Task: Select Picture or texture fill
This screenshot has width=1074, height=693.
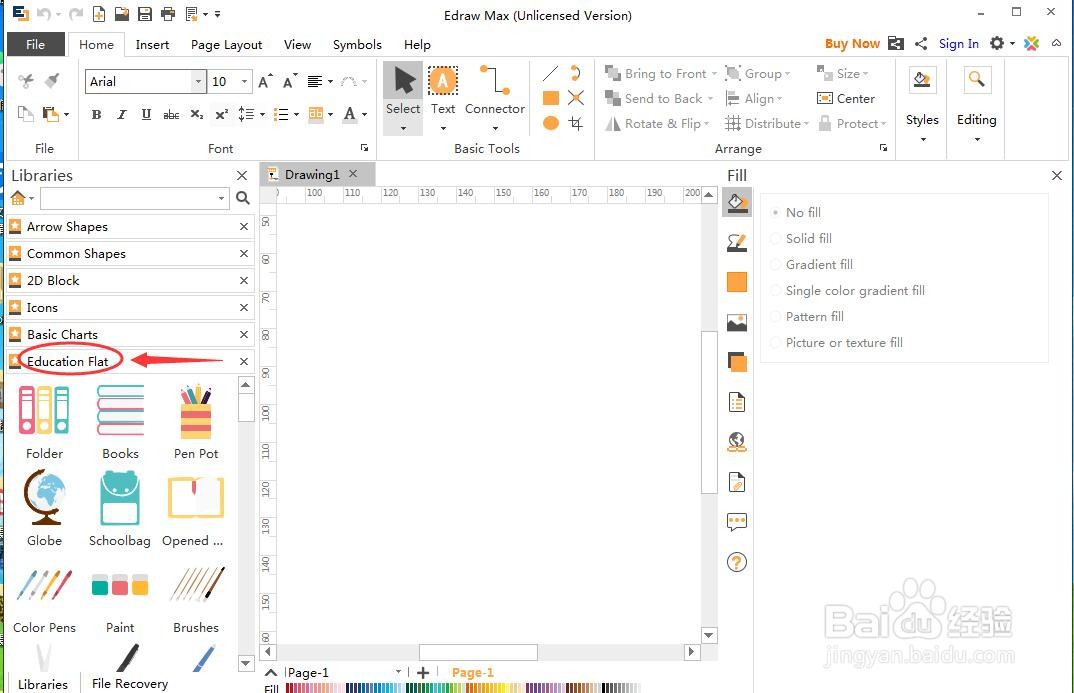Action: (x=837, y=342)
